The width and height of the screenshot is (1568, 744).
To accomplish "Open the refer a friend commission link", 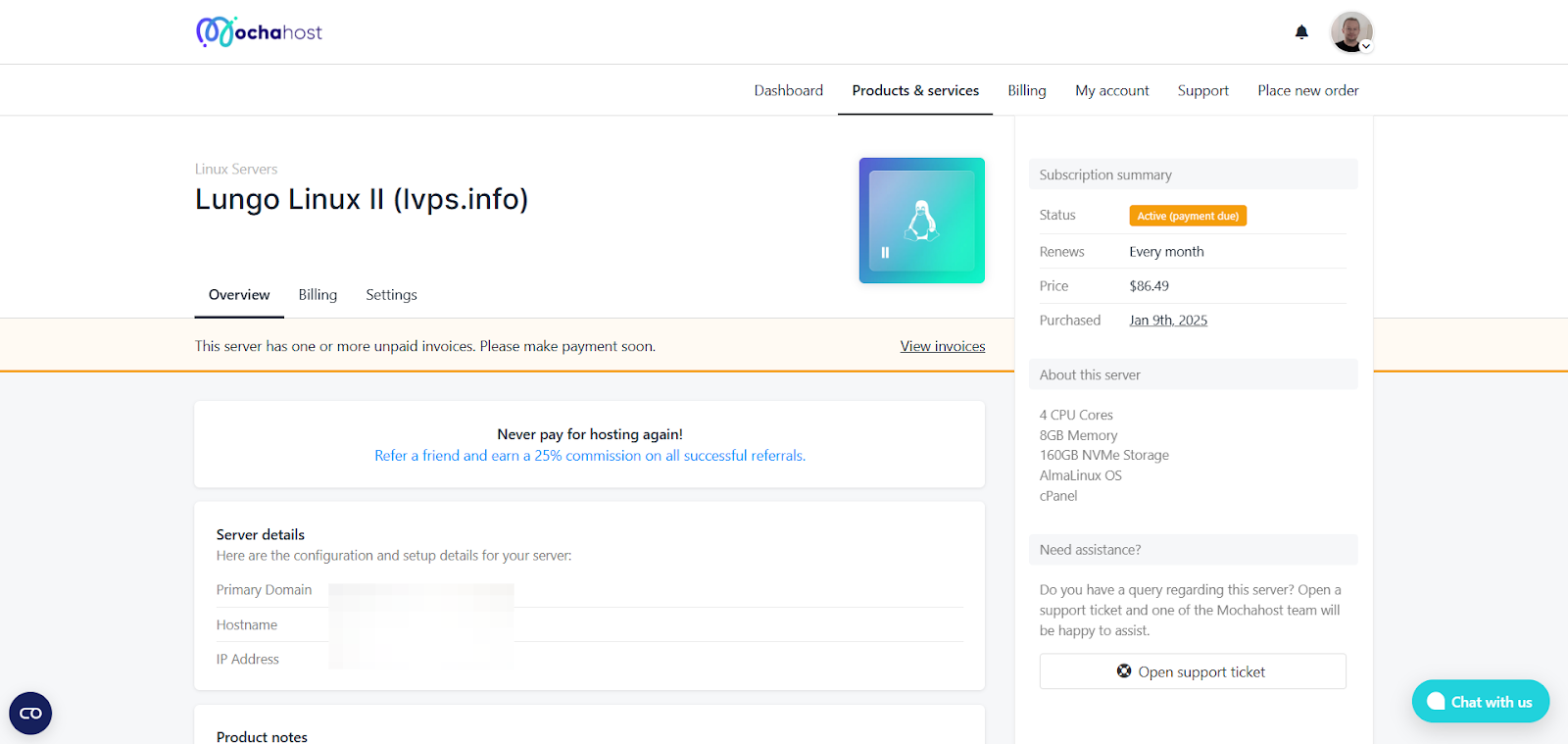I will [590, 456].
